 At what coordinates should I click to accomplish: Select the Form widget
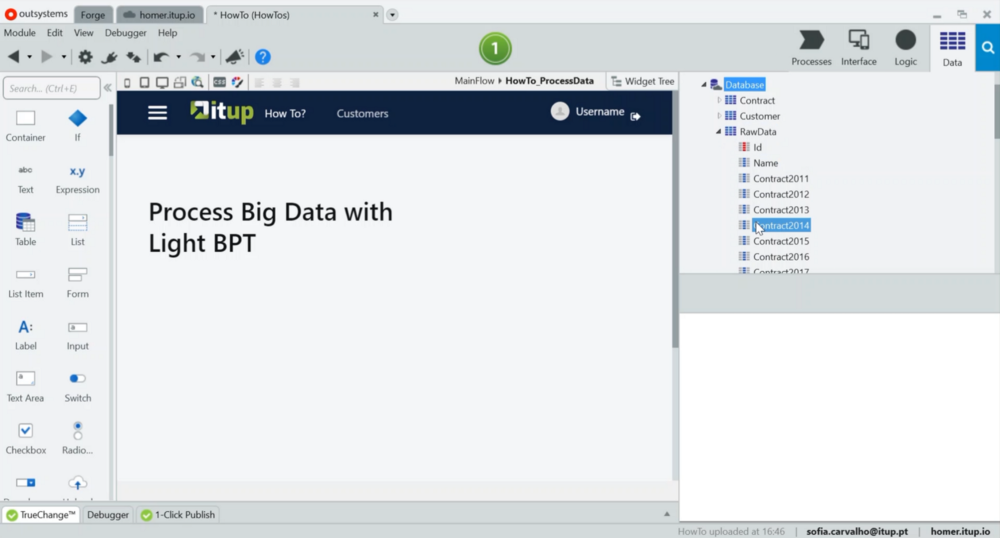click(78, 282)
